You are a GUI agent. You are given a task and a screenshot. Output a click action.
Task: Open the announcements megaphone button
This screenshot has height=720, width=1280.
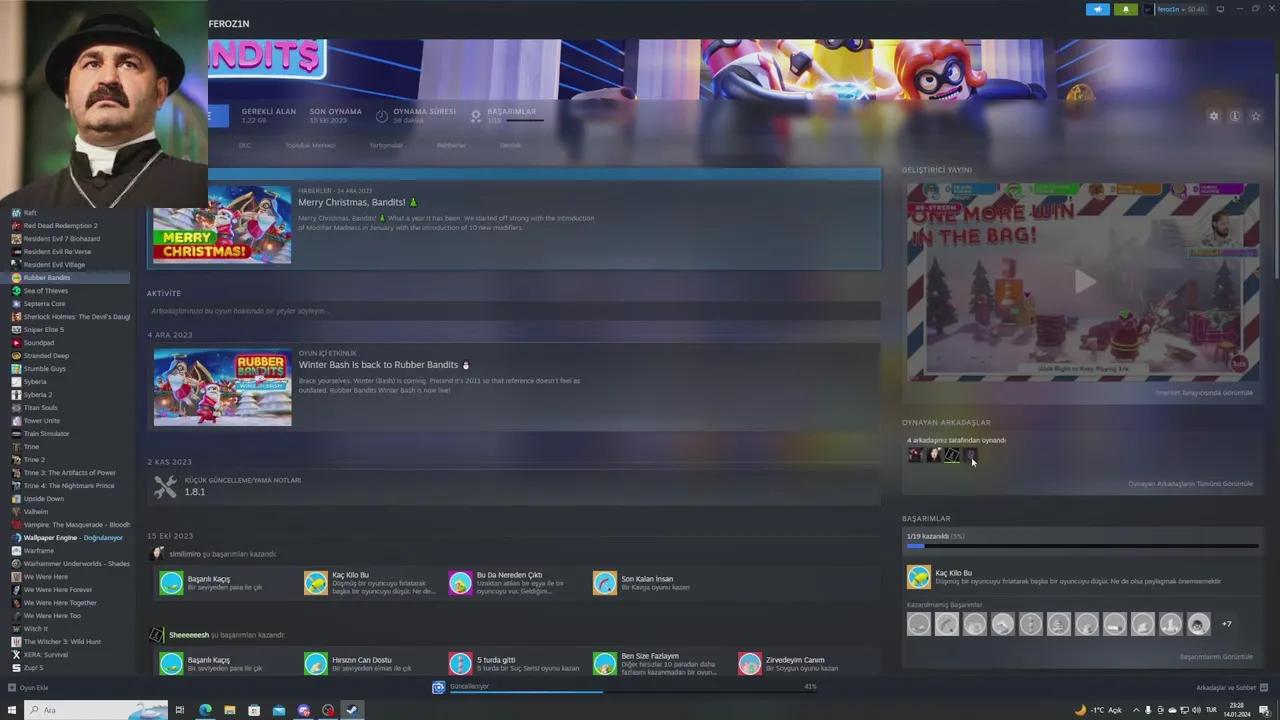(x=1097, y=9)
